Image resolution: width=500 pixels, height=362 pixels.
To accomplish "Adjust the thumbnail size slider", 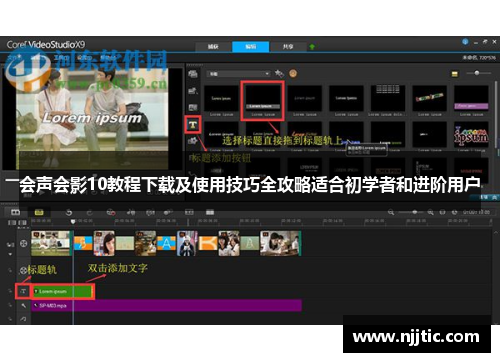I will click(478, 73).
